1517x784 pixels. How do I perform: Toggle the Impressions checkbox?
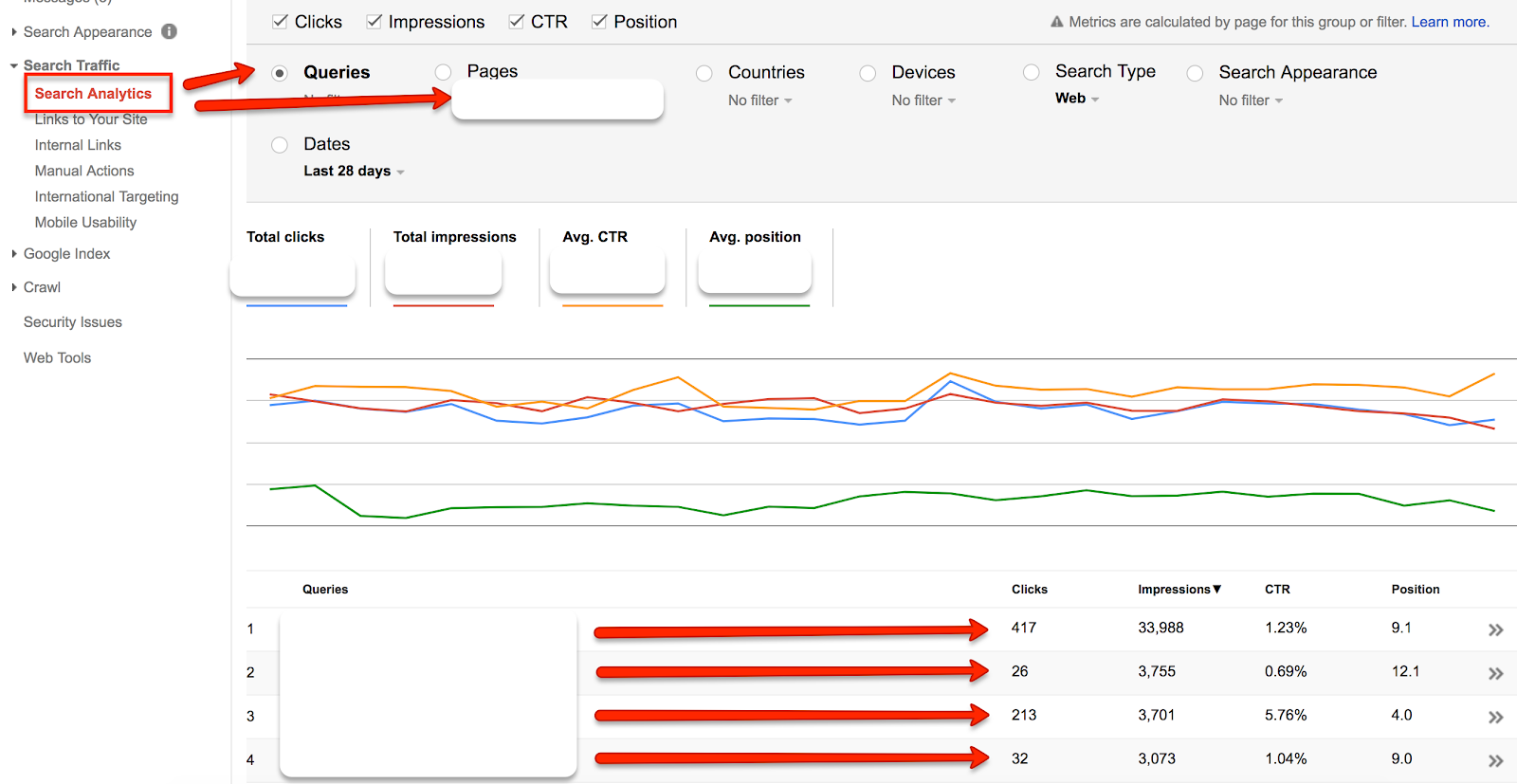375,21
